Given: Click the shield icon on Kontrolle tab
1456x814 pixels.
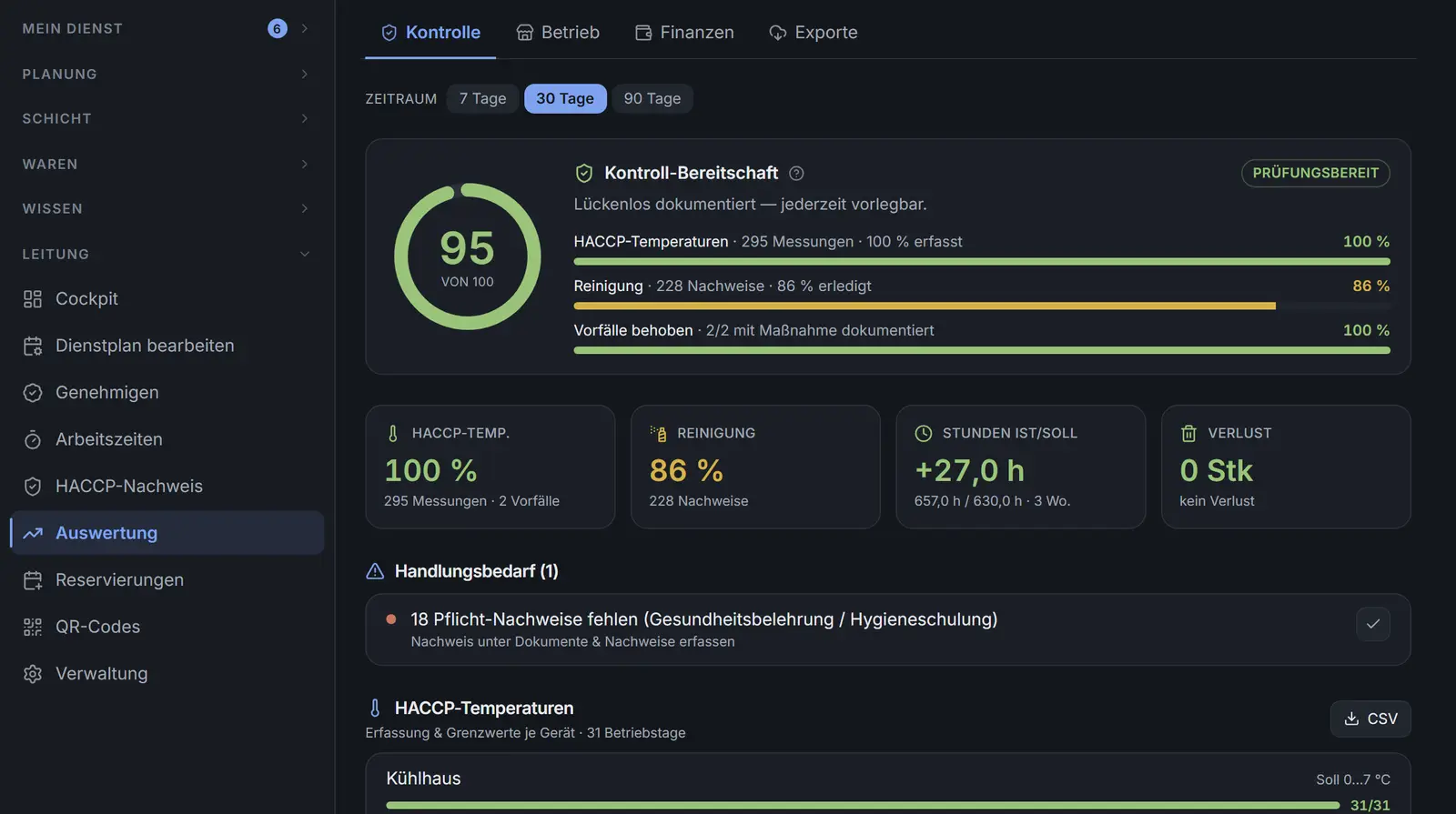Looking at the screenshot, I should (389, 33).
